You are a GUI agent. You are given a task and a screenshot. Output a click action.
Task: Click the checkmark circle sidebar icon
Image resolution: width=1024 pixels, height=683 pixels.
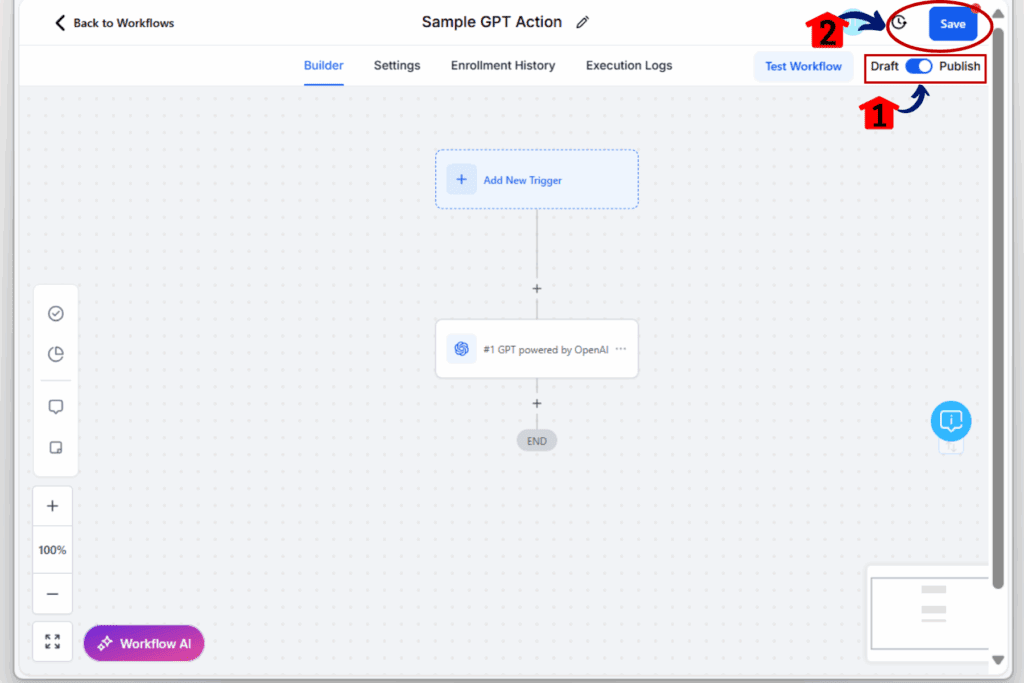(x=56, y=314)
